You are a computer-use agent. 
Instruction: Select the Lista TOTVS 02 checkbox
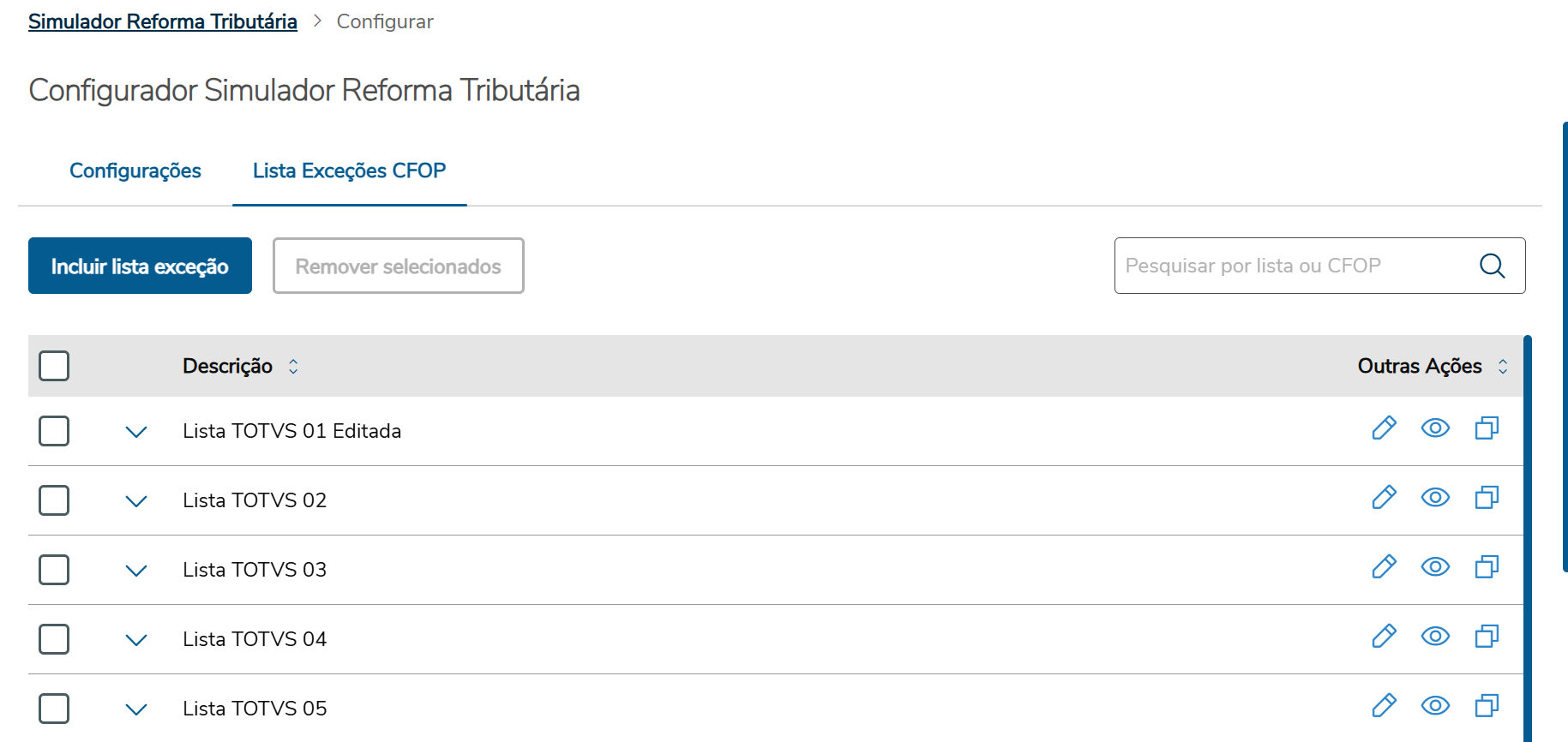(x=54, y=500)
